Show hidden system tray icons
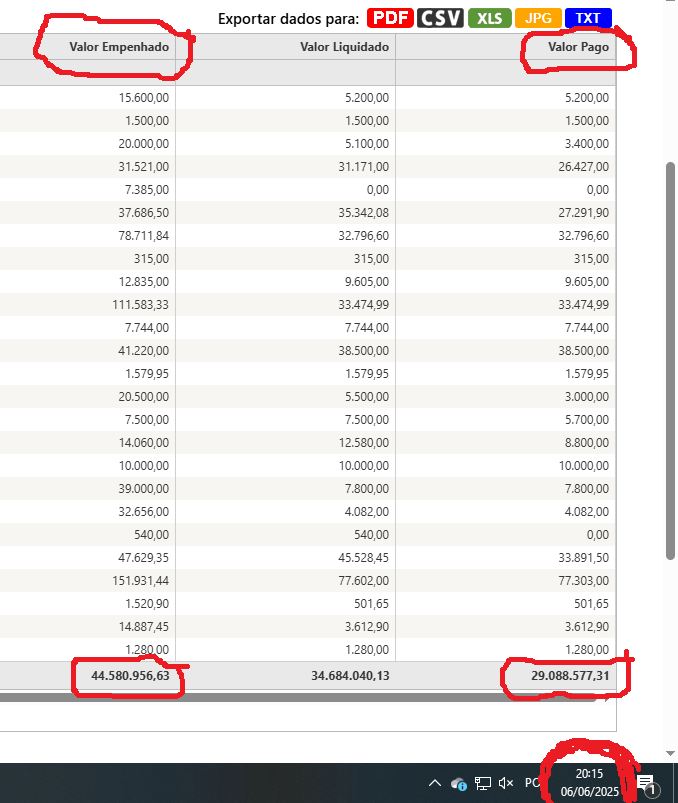Image resolution: width=678 pixels, height=803 pixels. pos(435,784)
